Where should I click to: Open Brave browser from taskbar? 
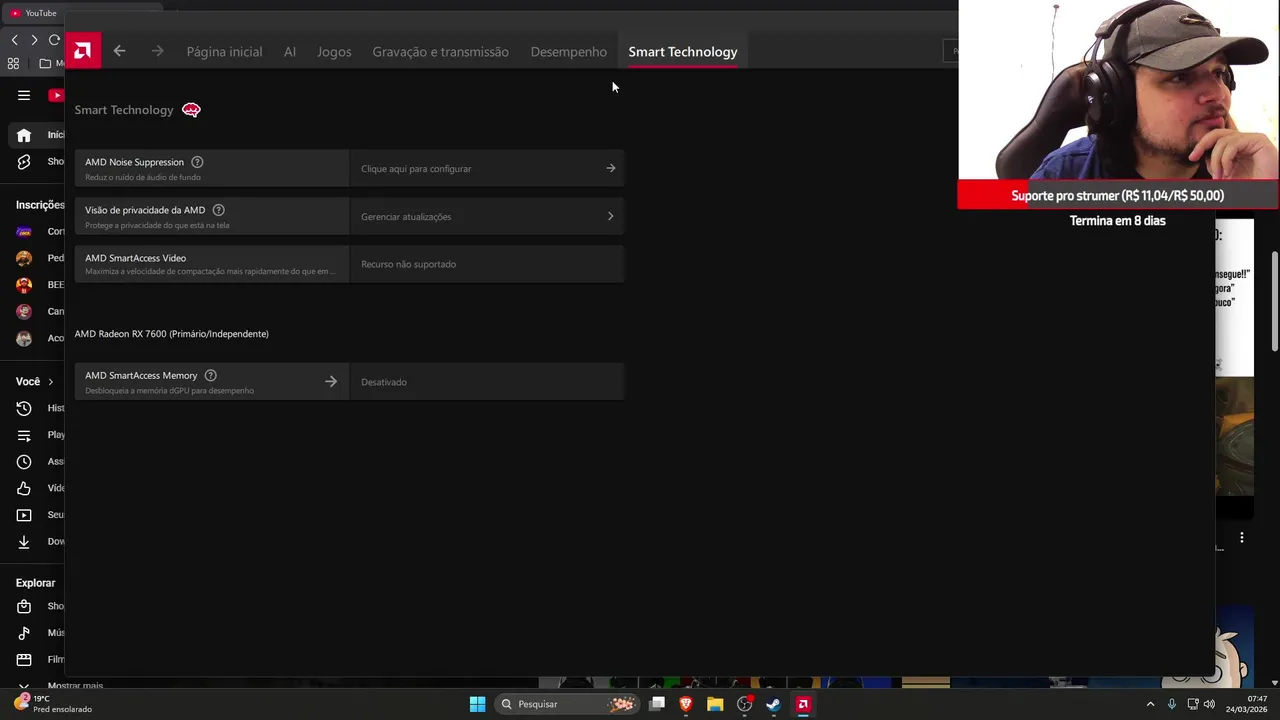[x=686, y=704]
